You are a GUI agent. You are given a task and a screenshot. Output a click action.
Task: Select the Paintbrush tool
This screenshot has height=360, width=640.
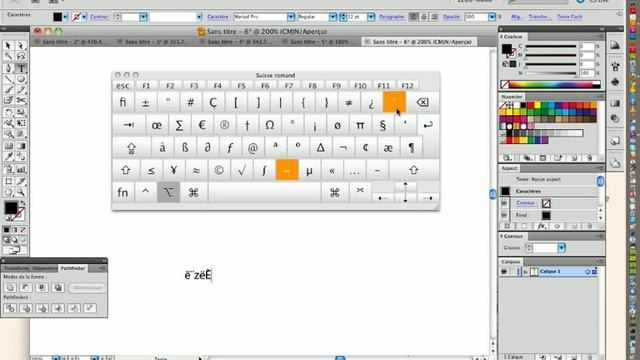click(x=8, y=90)
